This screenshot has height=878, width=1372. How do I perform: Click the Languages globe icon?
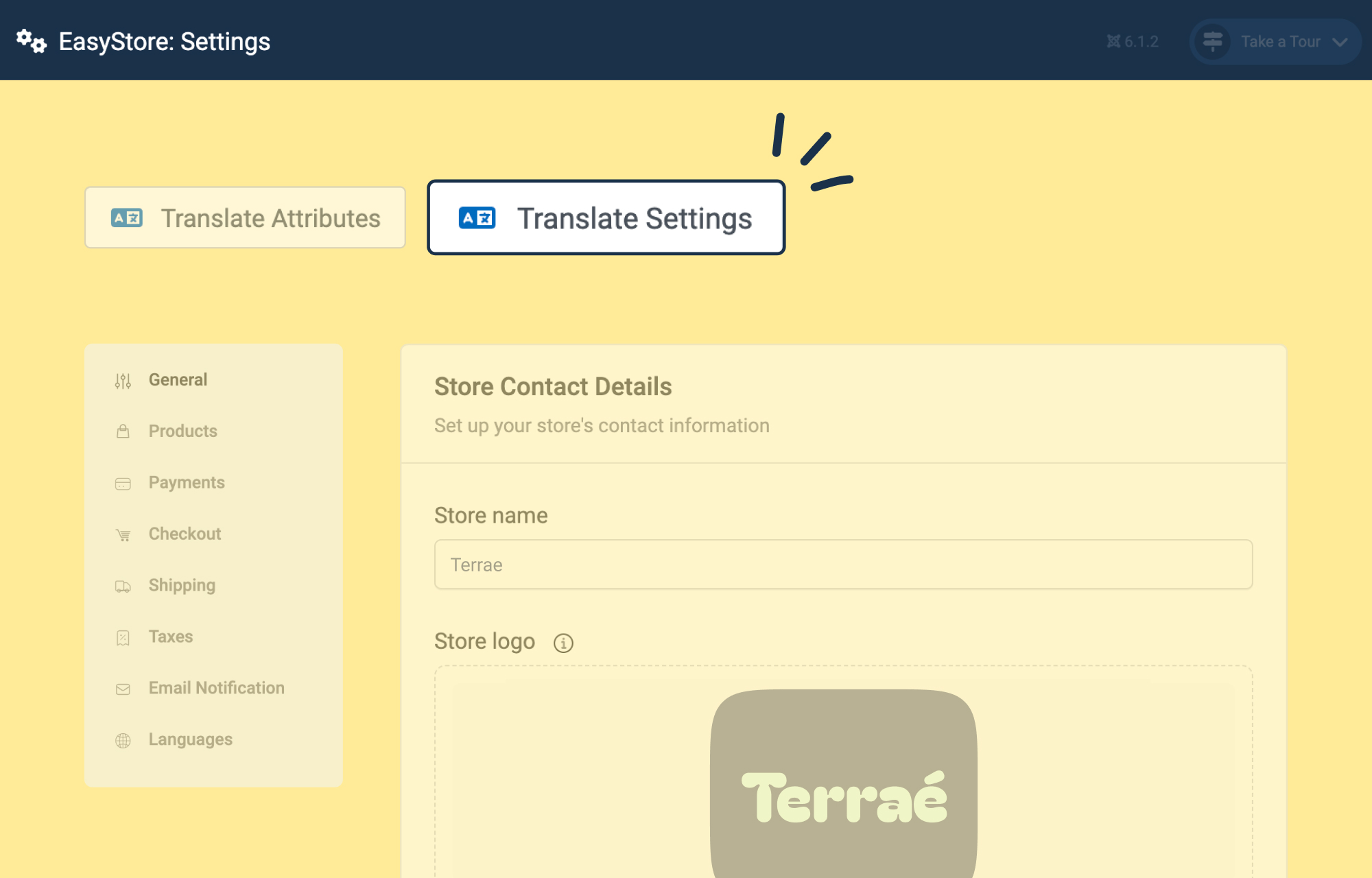click(x=123, y=741)
